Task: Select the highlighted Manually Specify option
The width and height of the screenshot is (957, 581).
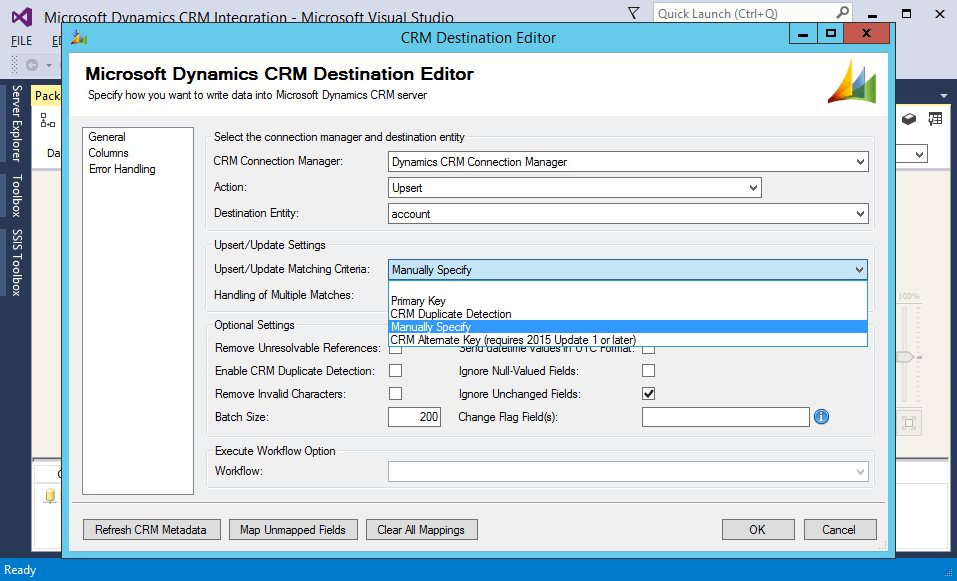Action: pos(627,327)
